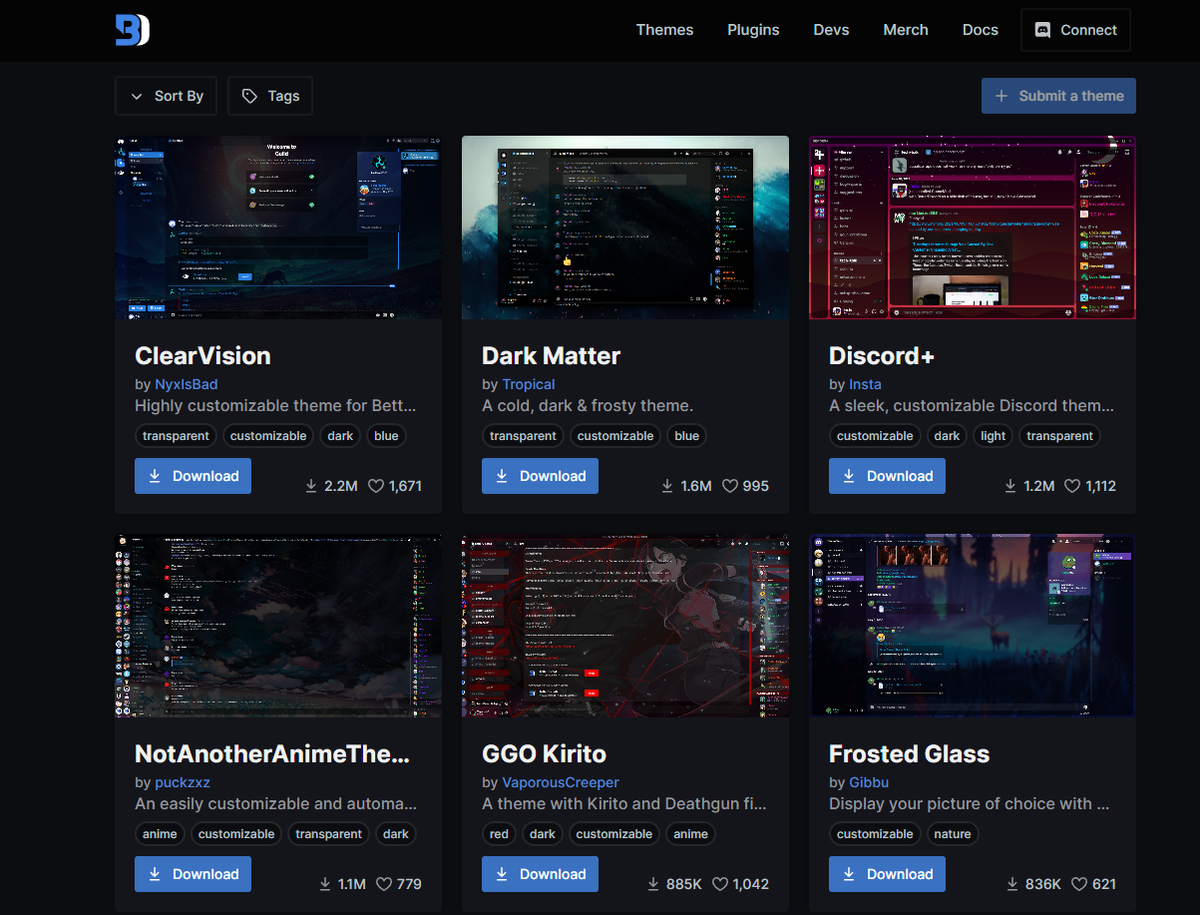Select Frosted Glass 'nature' tag
This screenshot has height=915, width=1200.
[x=952, y=834]
